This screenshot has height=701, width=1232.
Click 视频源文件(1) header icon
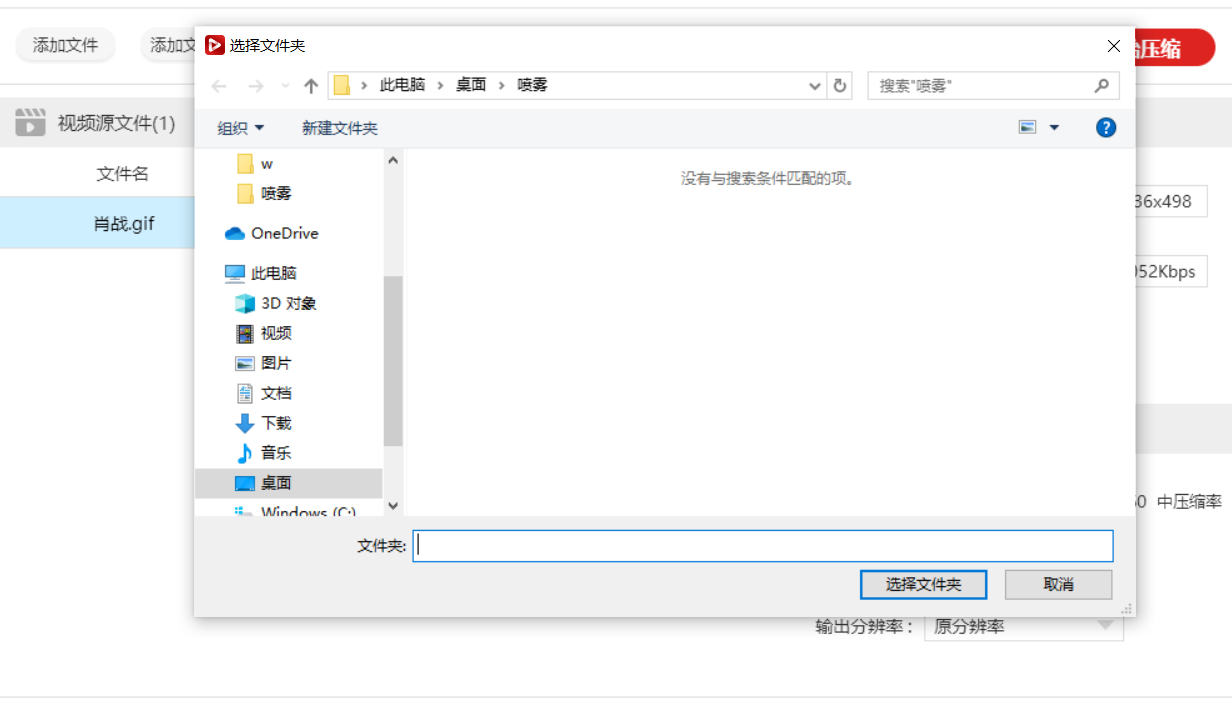(x=31, y=123)
